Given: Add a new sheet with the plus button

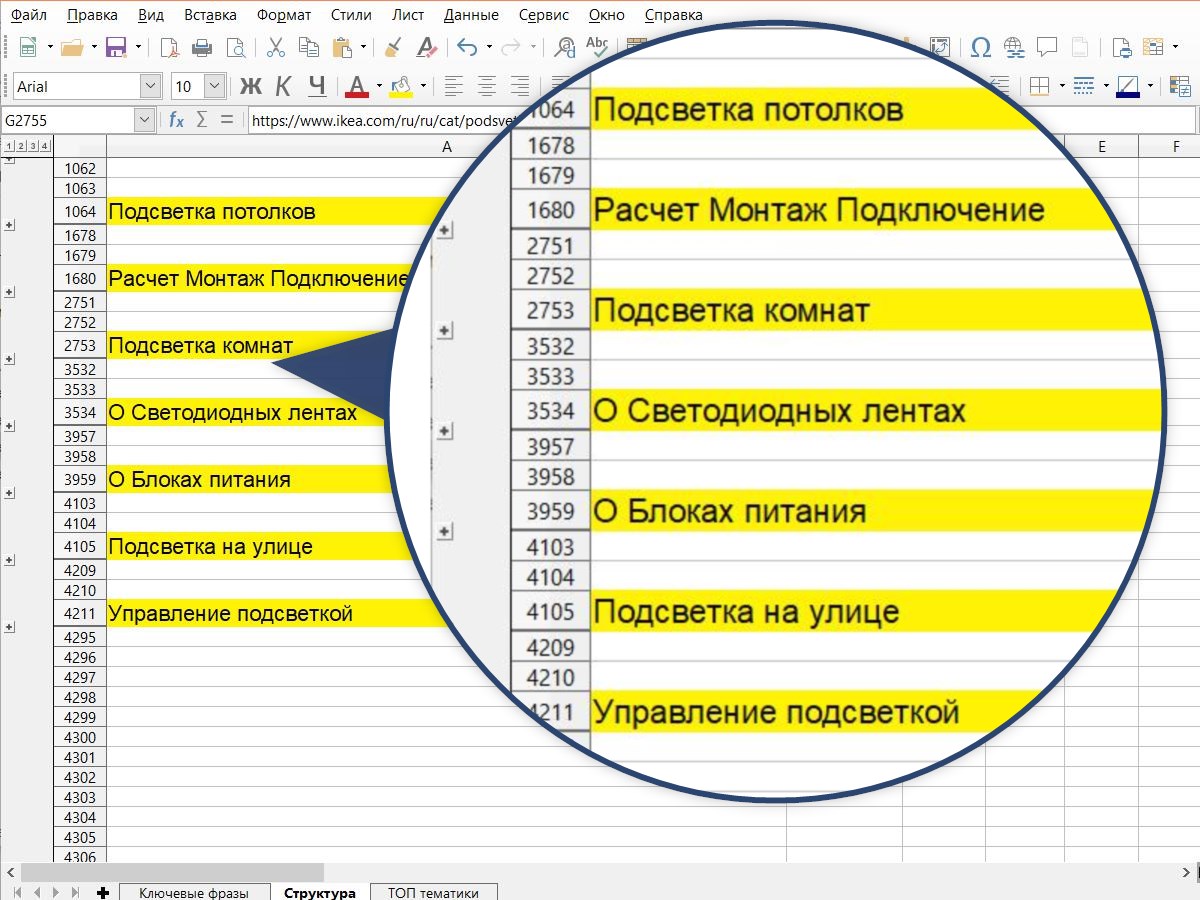Looking at the screenshot, I should pyautogui.click(x=102, y=892).
